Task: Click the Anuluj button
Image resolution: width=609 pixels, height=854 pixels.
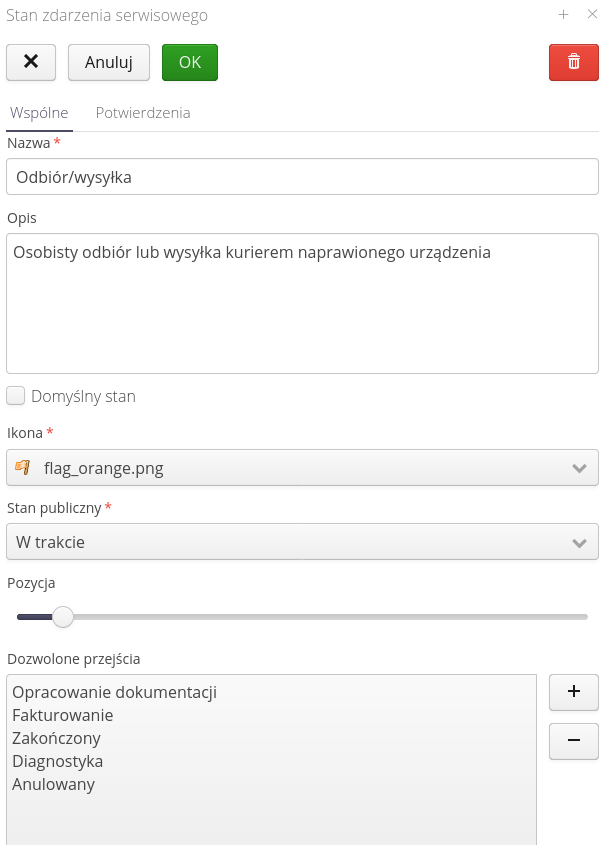Action: click(x=108, y=62)
